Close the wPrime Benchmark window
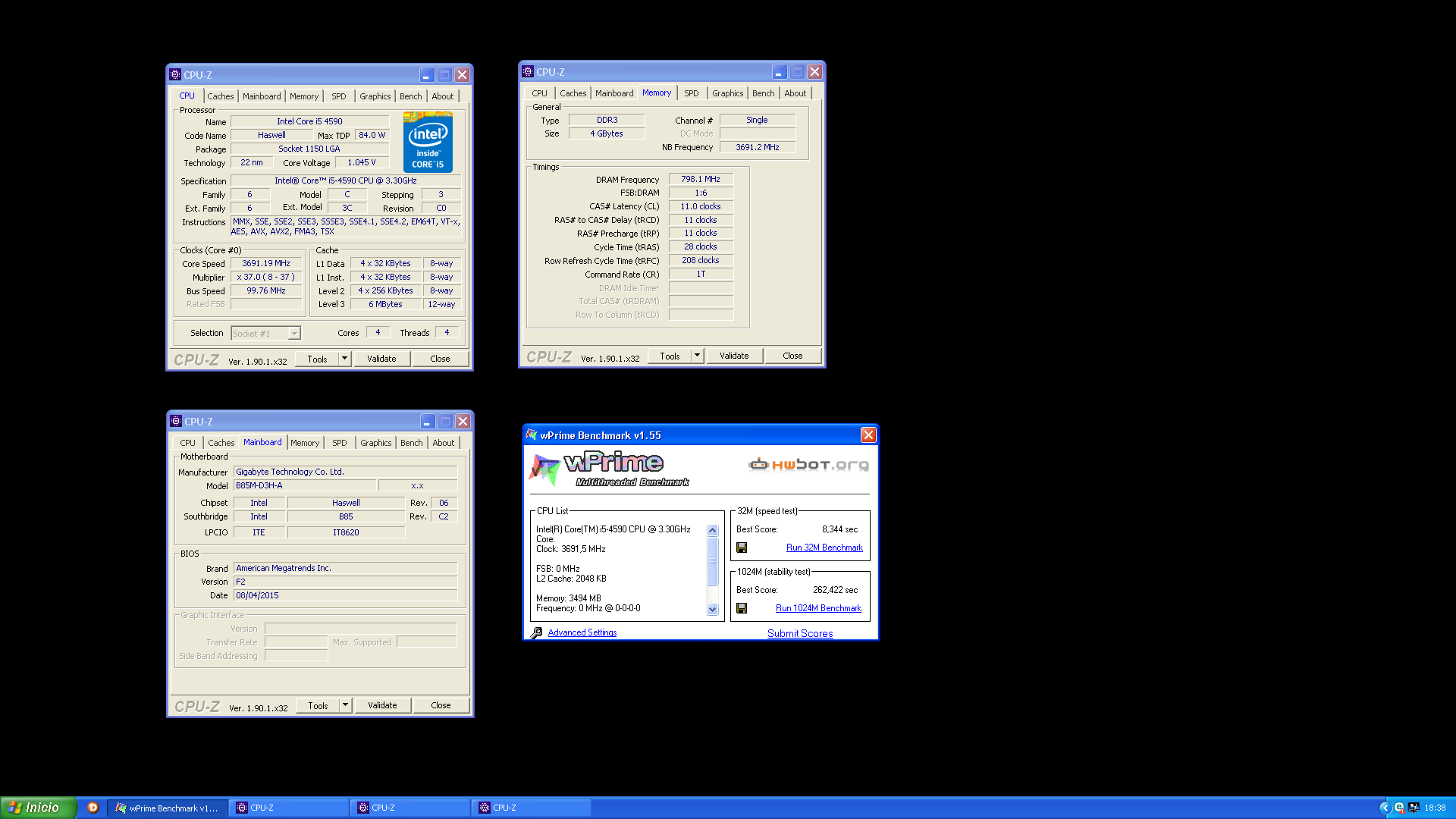1456x819 pixels. (x=868, y=435)
